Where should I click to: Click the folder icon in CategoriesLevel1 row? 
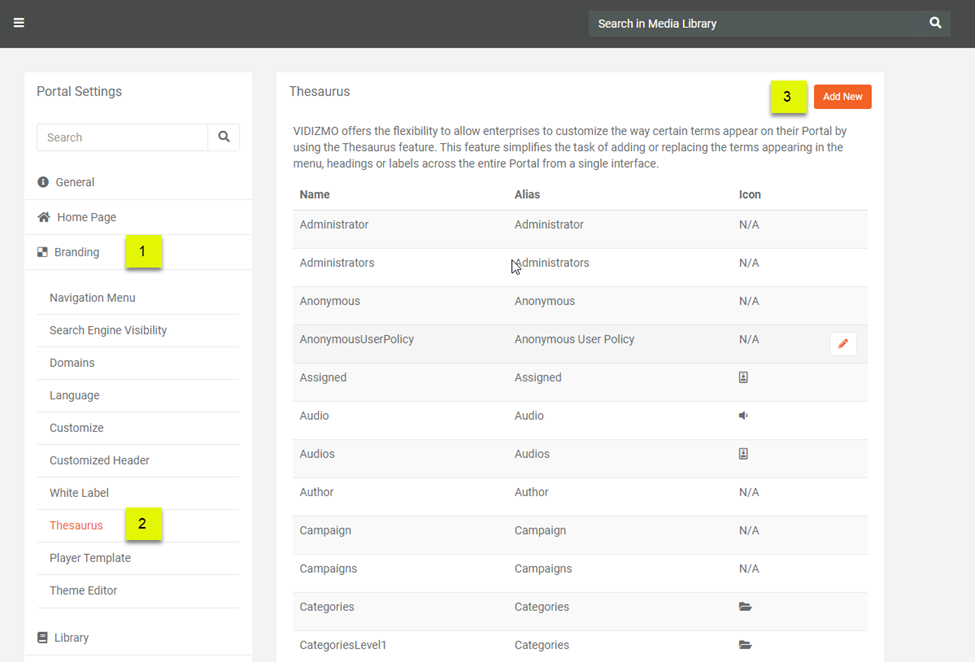click(745, 645)
